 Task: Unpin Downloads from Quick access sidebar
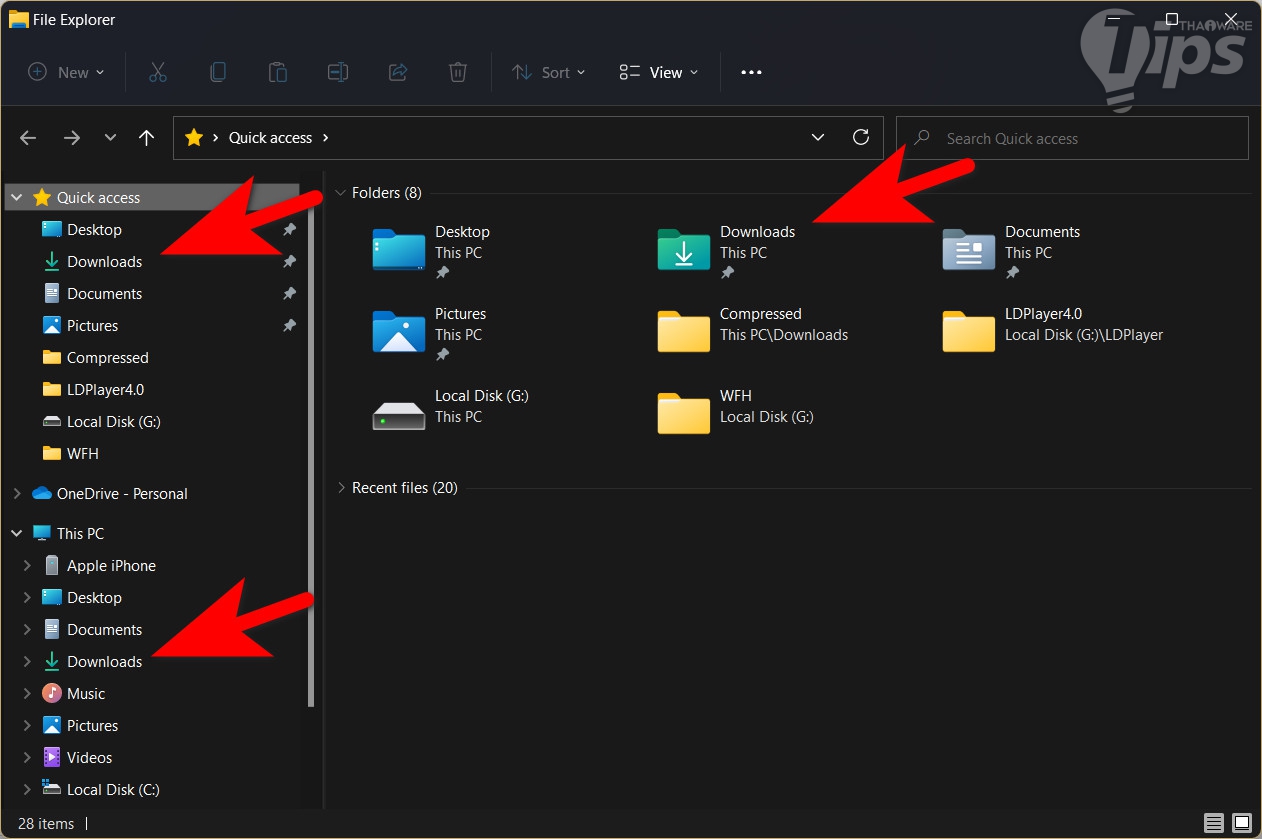click(289, 262)
